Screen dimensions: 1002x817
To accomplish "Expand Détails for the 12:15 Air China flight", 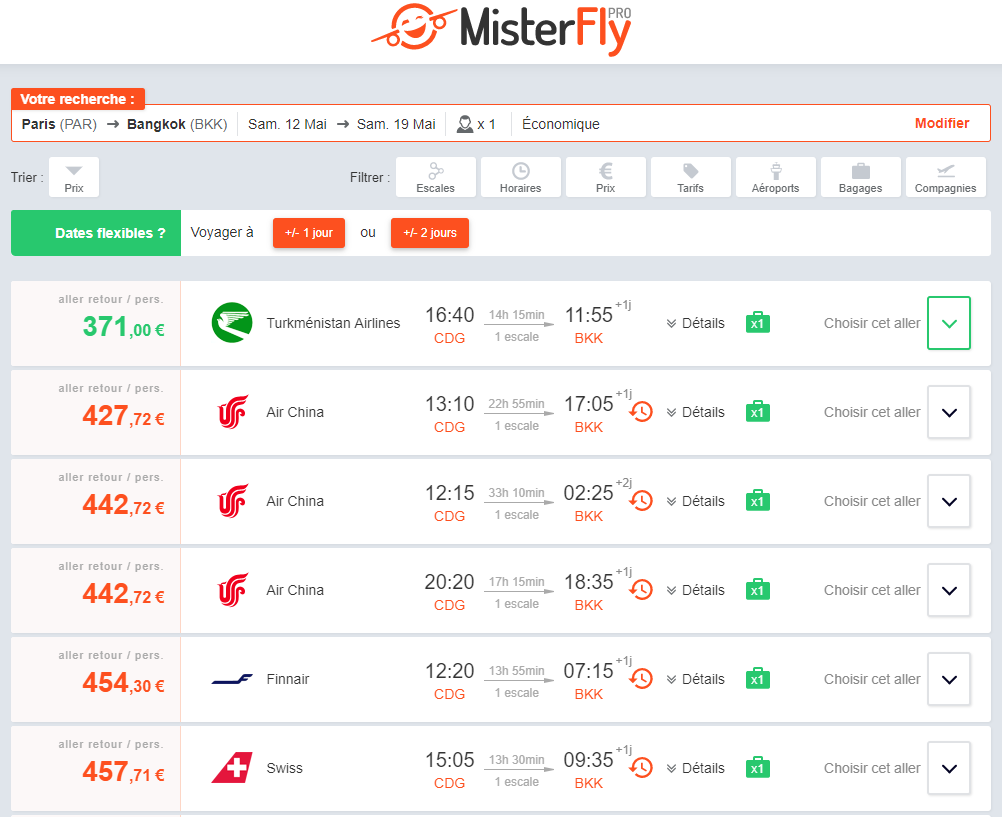I will [695, 501].
